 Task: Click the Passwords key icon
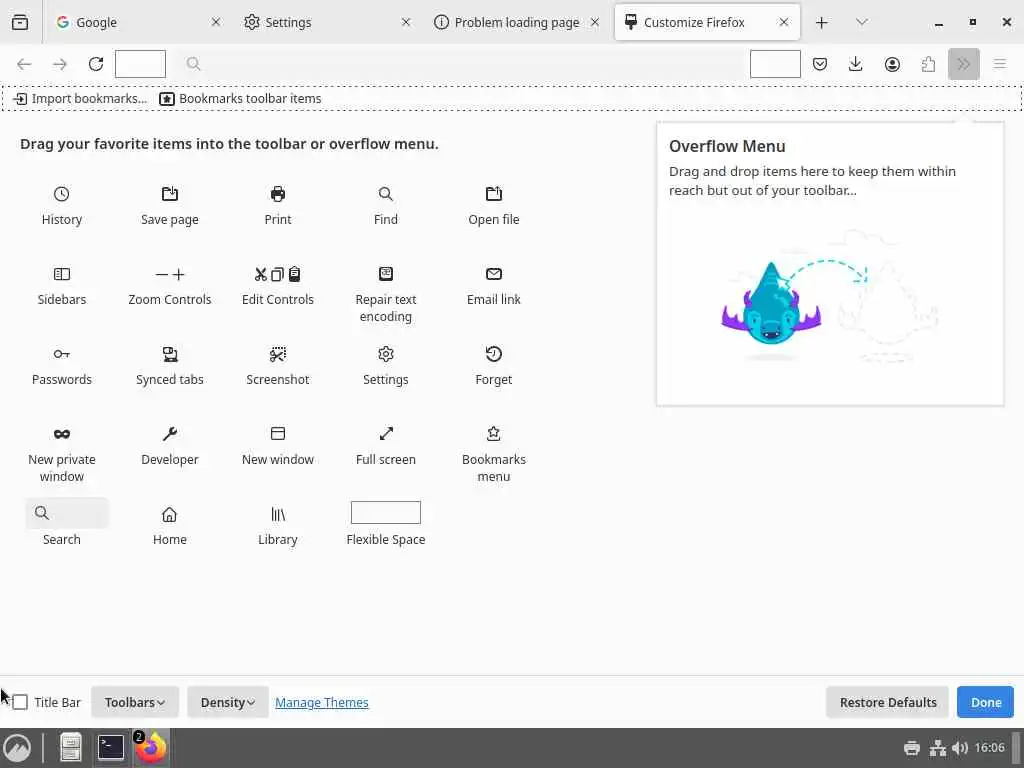pyautogui.click(x=61, y=354)
